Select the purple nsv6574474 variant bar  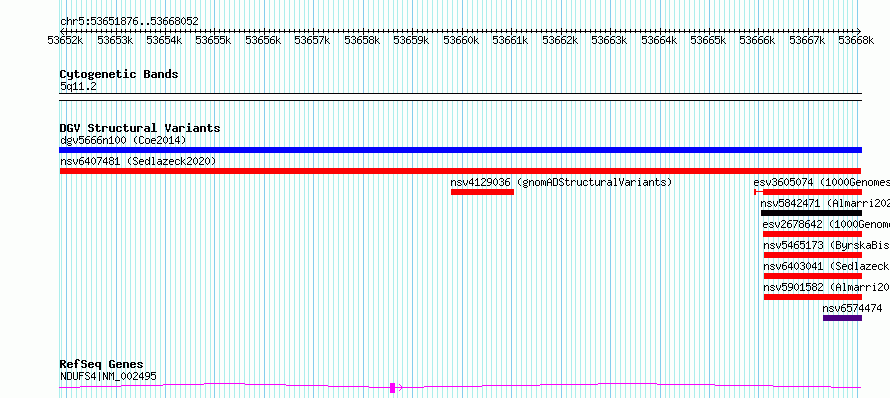(x=842, y=318)
